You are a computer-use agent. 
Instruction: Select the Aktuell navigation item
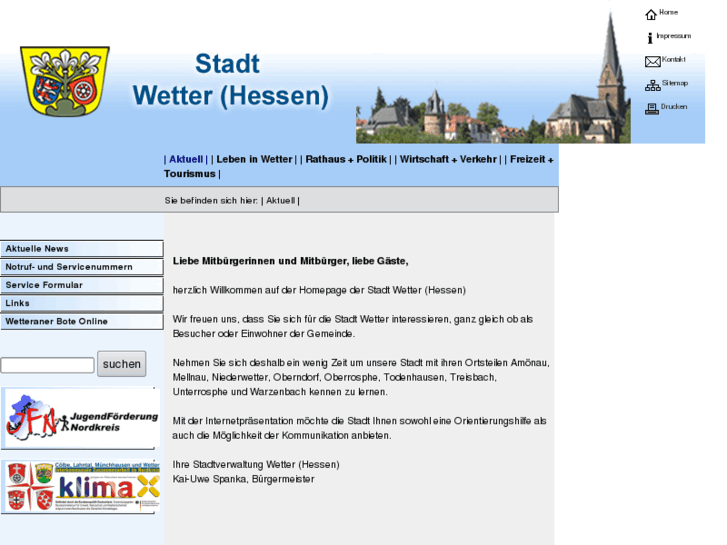click(186, 159)
